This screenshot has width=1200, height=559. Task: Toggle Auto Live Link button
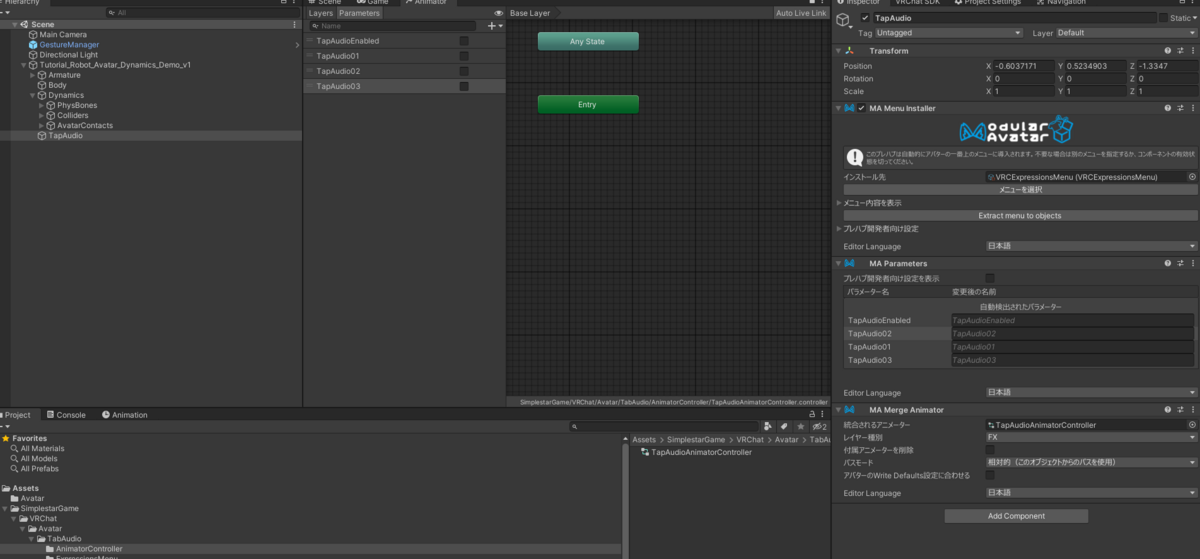[802, 13]
